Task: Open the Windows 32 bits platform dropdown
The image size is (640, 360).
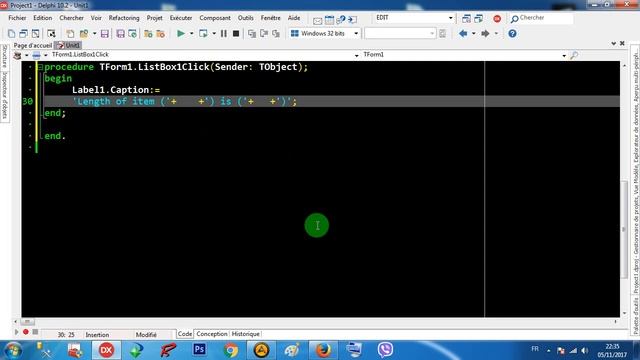Action: point(356,33)
